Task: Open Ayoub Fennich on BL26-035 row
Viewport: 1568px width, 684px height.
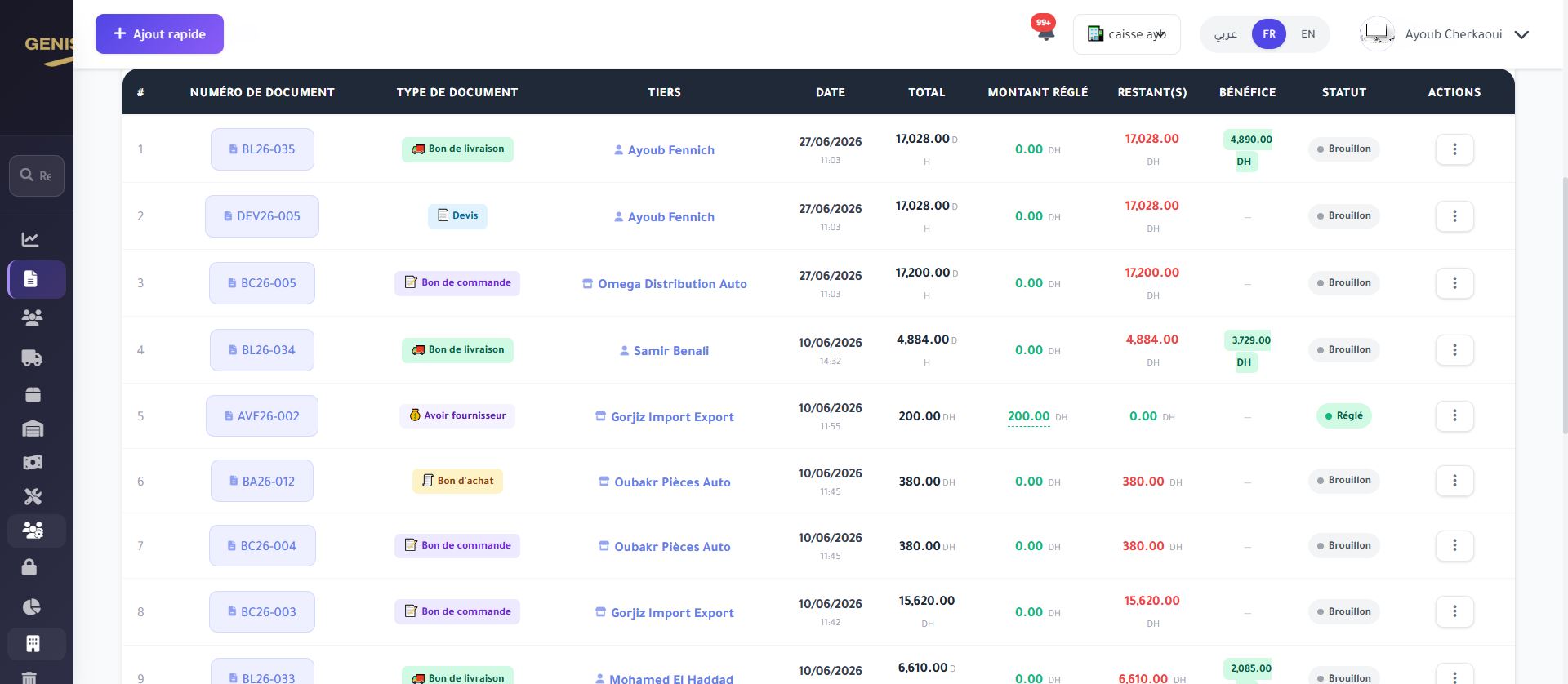Action: [664, 150]
